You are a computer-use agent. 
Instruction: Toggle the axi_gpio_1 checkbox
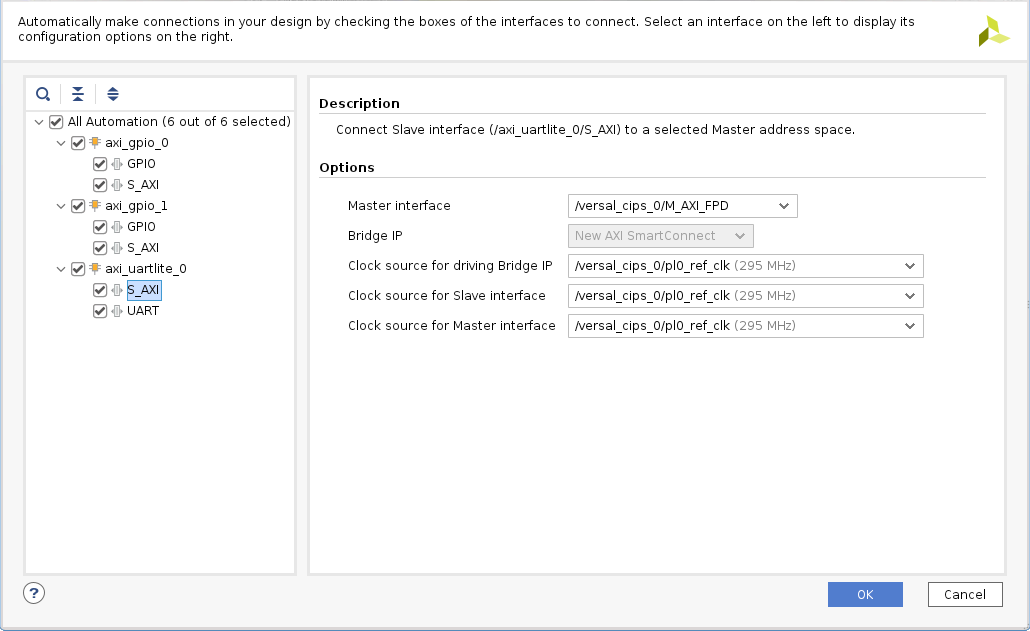tap(78, 206)
